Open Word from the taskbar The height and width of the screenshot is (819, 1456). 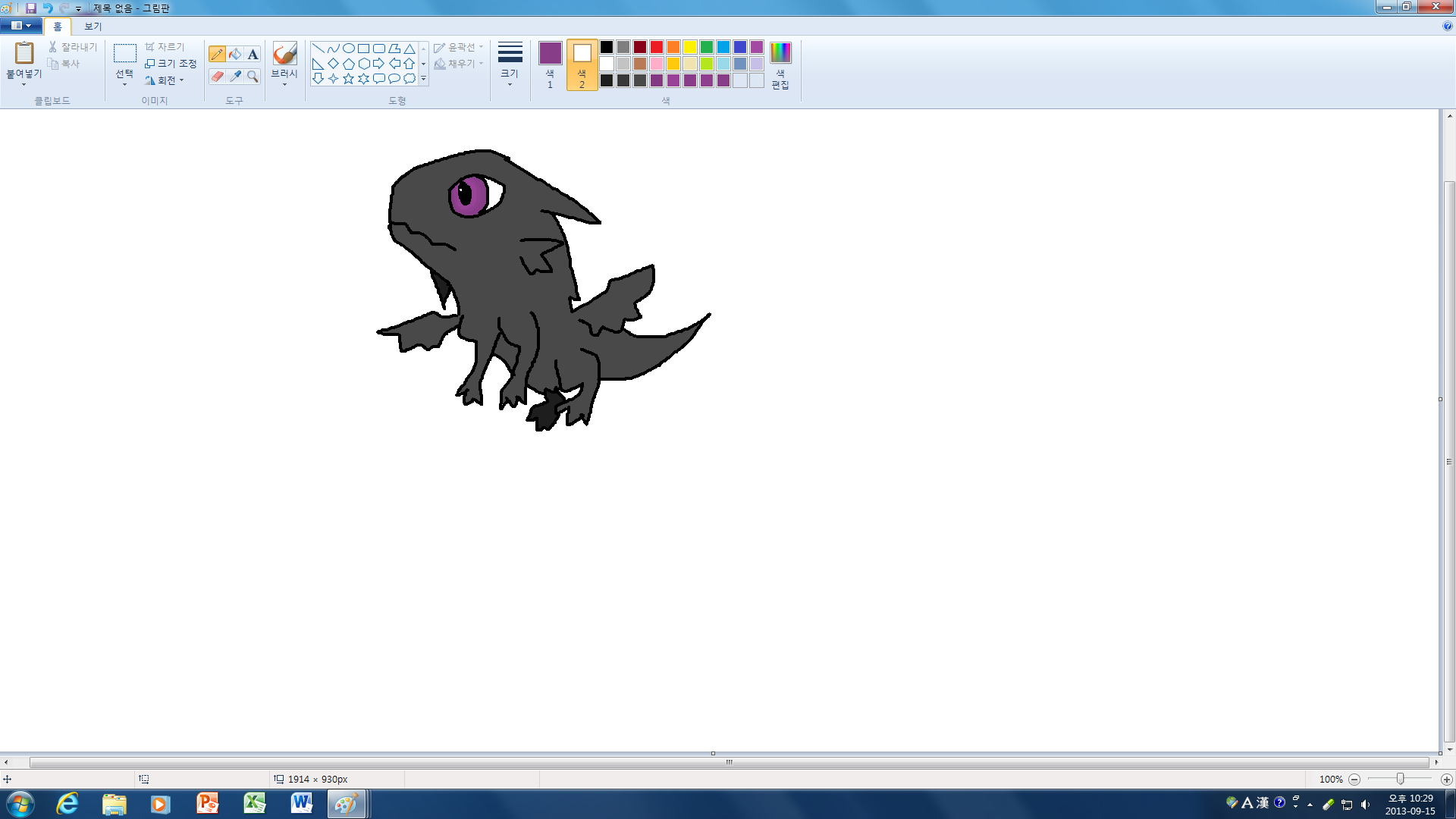coord(301,804)
